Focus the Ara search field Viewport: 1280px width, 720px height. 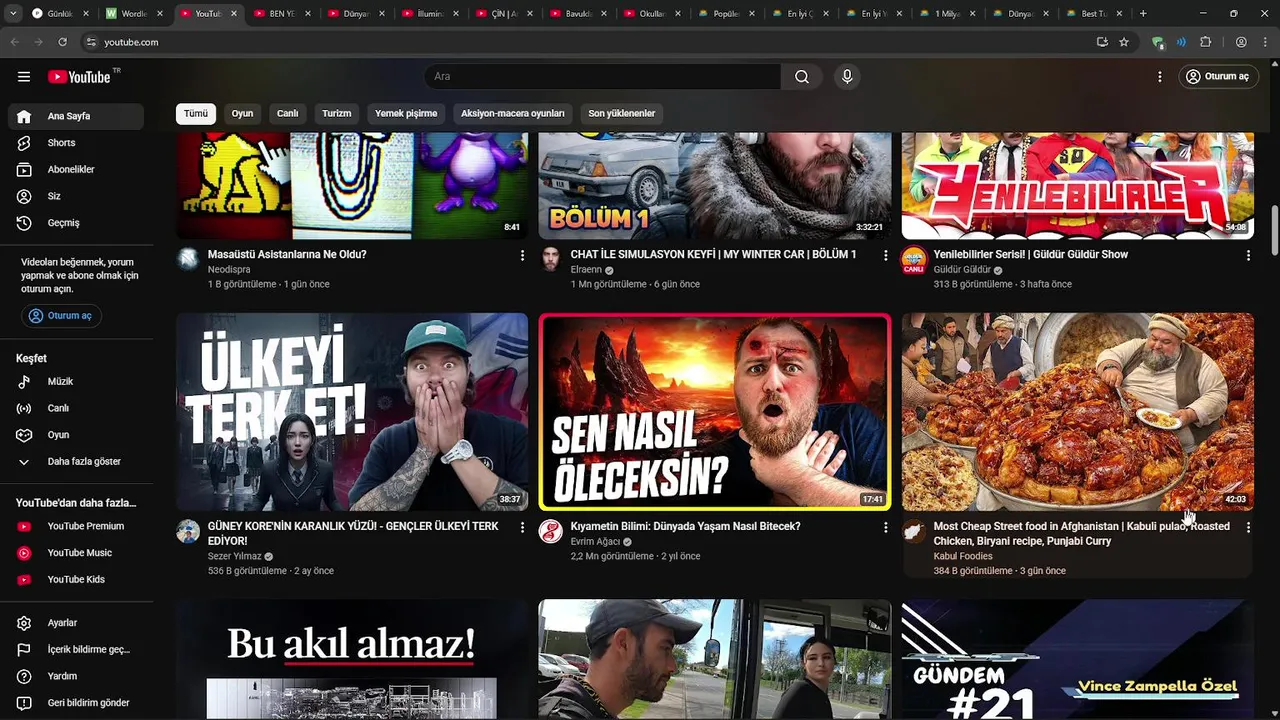point(603,77)
